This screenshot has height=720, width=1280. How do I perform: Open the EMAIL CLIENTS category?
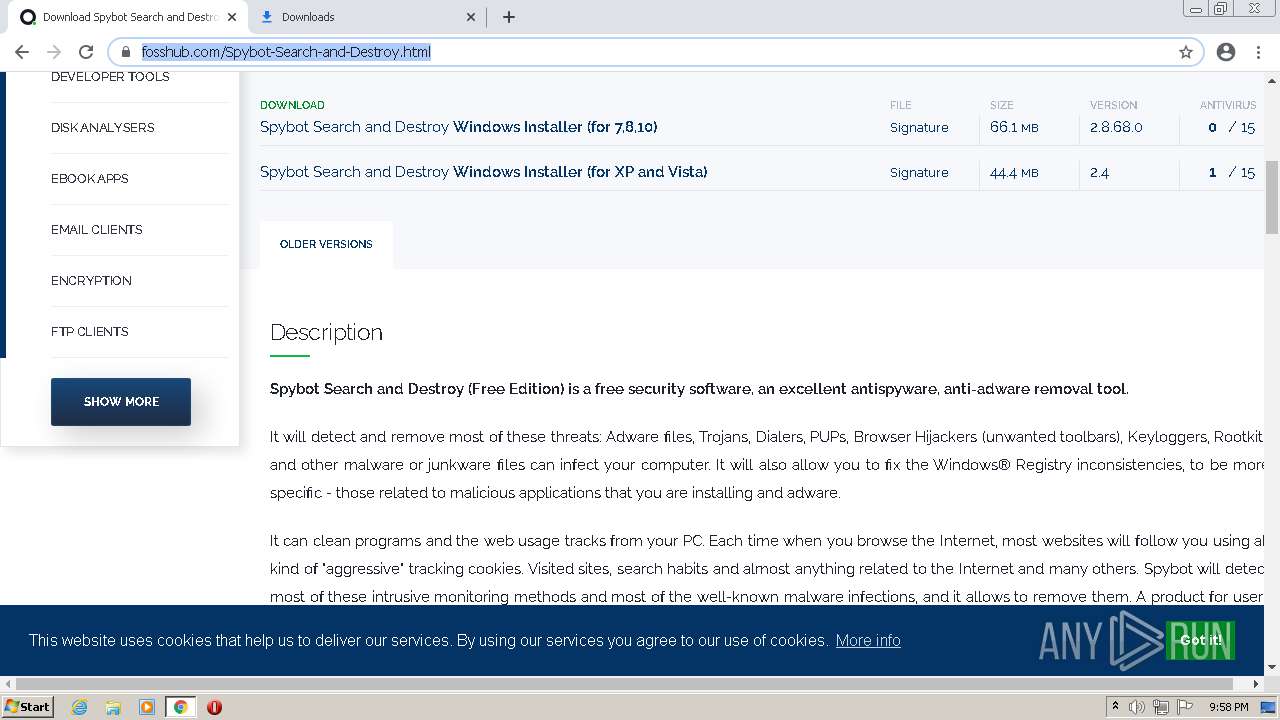click(97, 230)
